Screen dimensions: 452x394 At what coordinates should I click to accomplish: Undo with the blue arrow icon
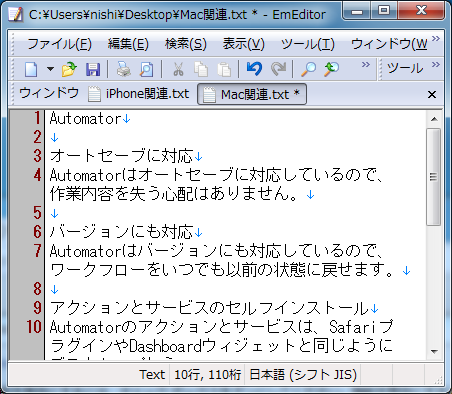(254, 69)
